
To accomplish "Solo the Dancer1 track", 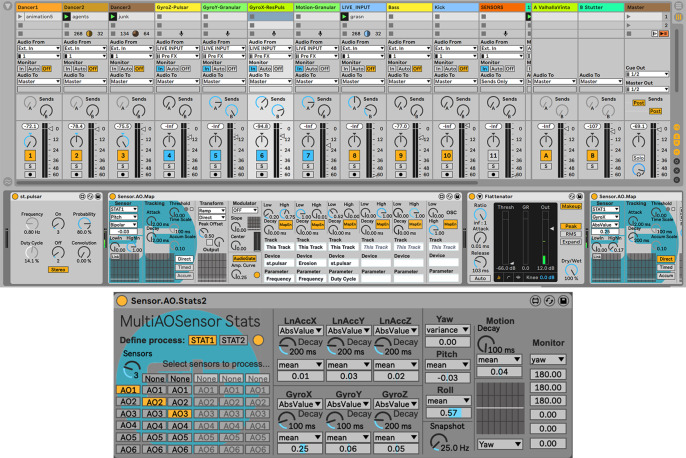I will pyautogui.click(x=30, y=166).
